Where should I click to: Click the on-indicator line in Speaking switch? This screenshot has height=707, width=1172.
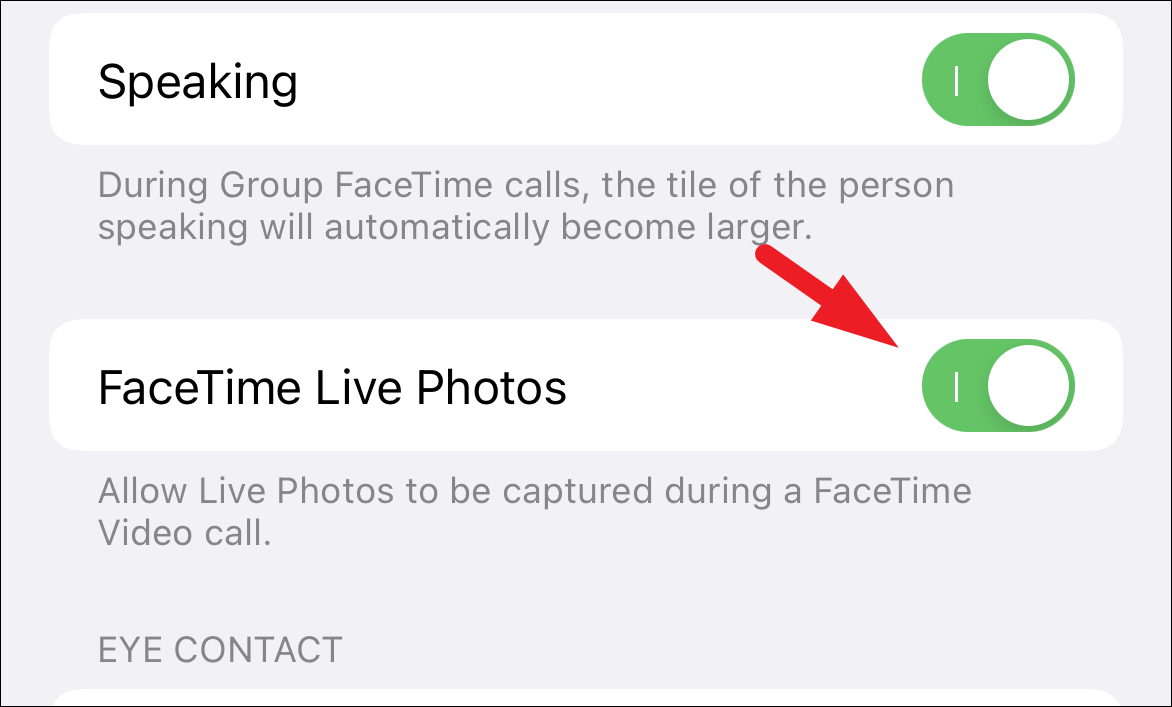[x=957, y=80]
